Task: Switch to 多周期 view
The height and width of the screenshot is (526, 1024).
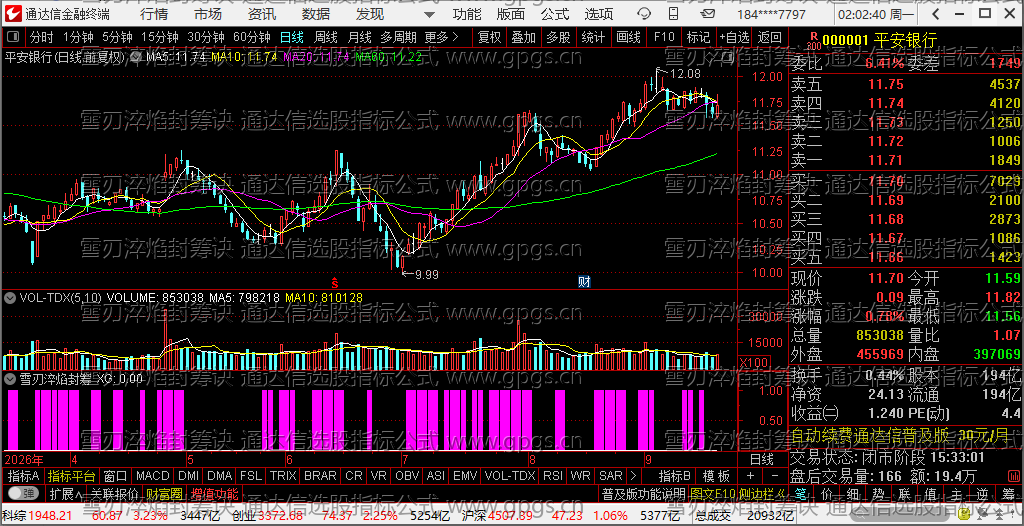Action: (398, 37)
